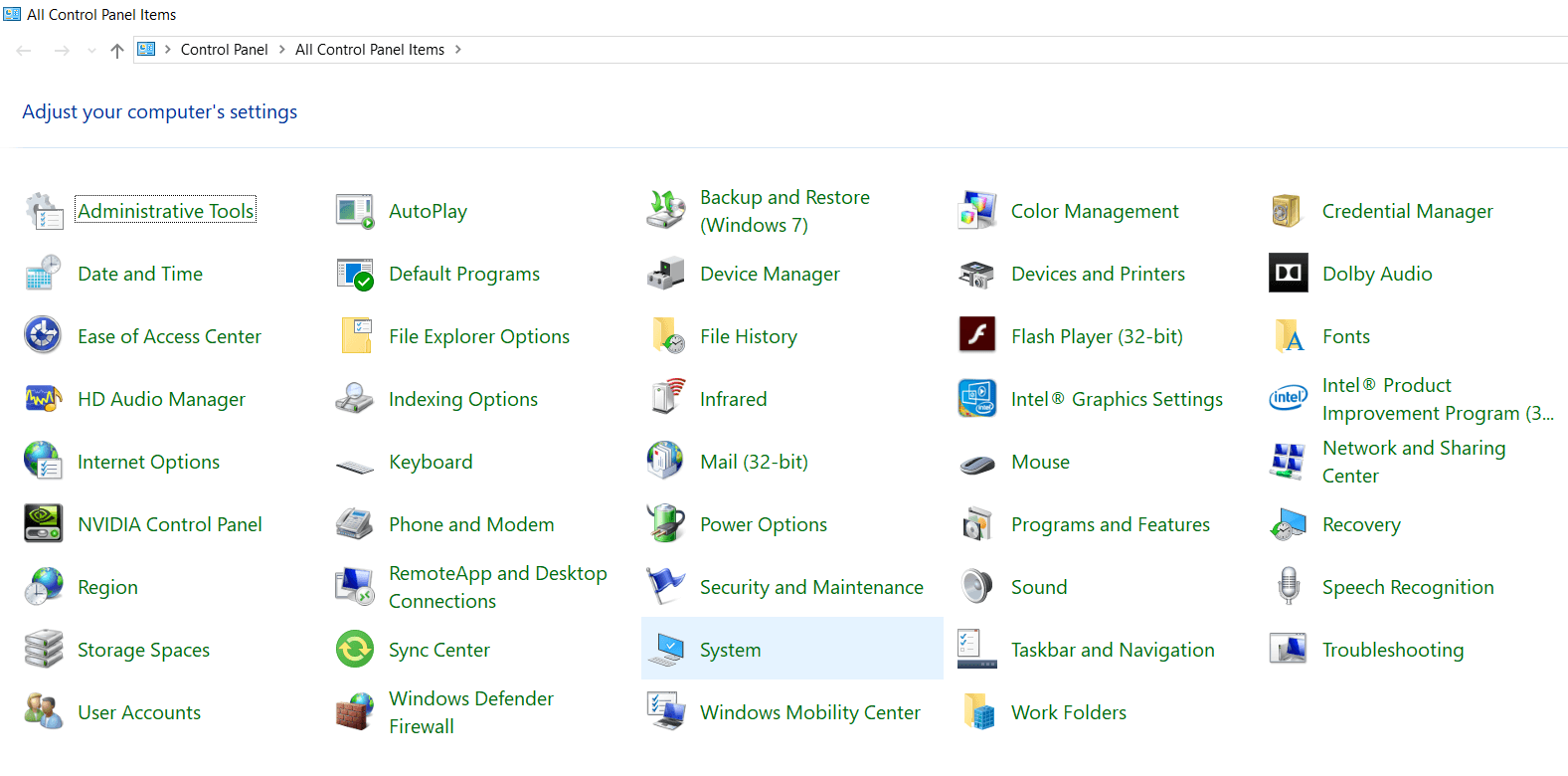The image size is (1568, 776).
Task: Click All Control Panel Items breadcrumb
Action: click(369, 50)
